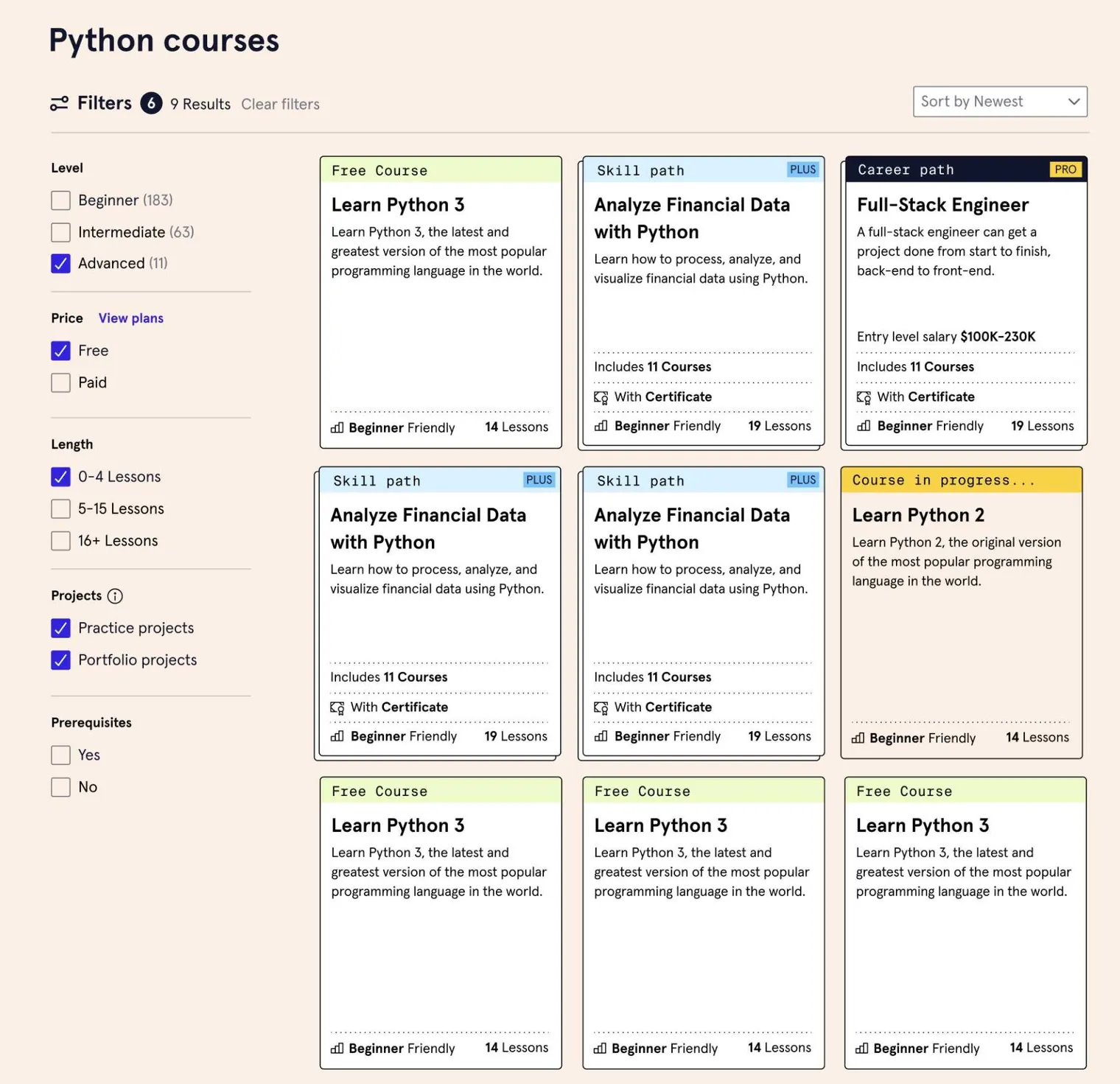Viewport: 1120px width, 1084px height.
Task: Click the Filters heading label
Action: pos(105,103)
